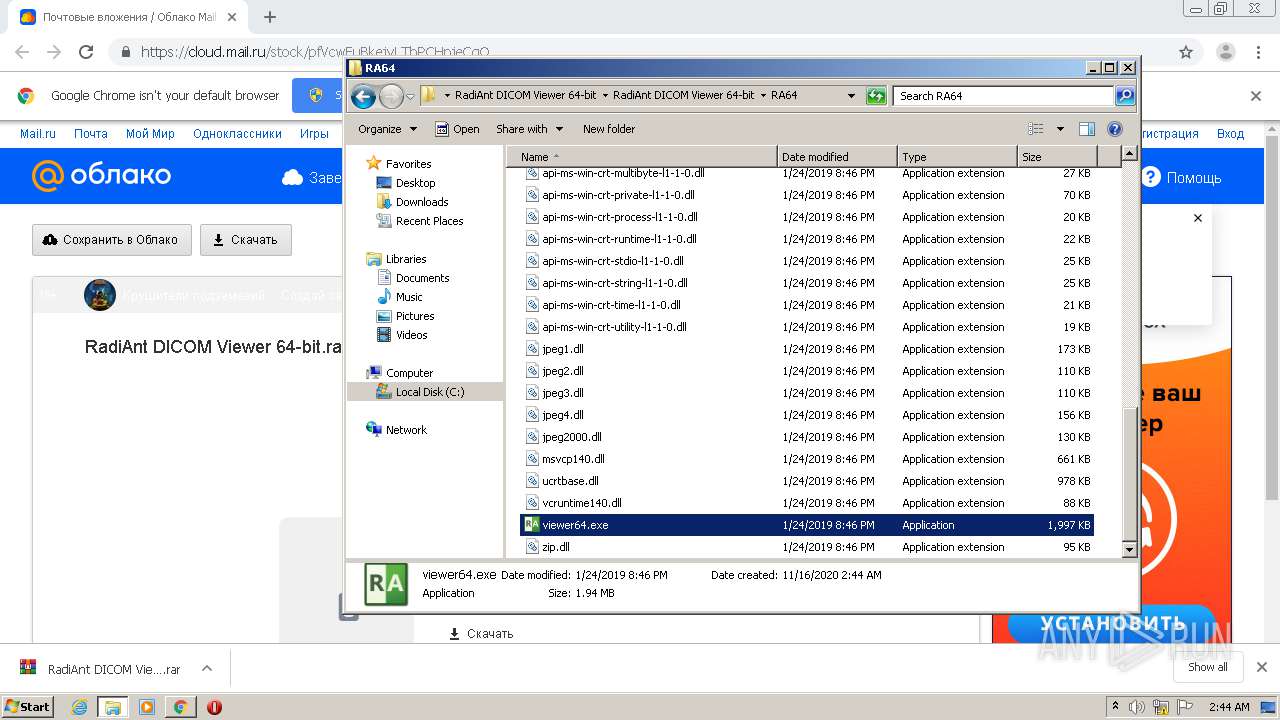Click the Chrome reload button
Screen dimensions: 1280x720
[x=86, y=52]
